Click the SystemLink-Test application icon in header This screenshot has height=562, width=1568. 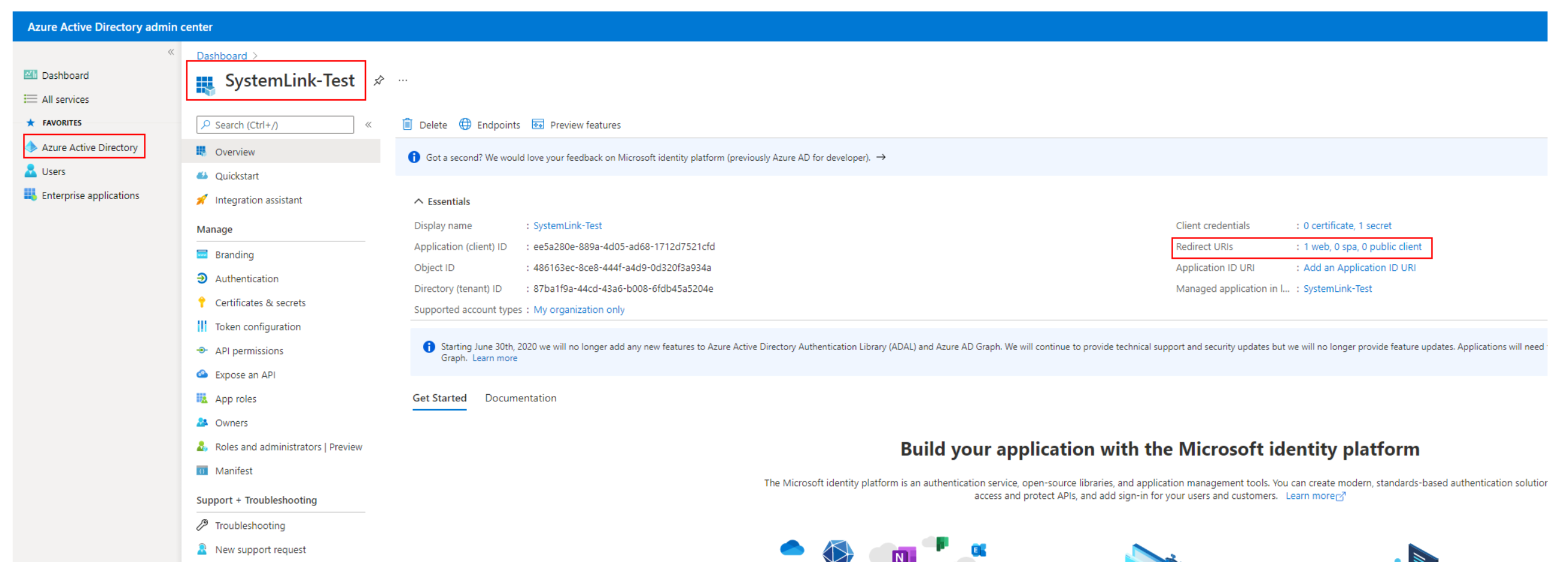click(205, 86)
